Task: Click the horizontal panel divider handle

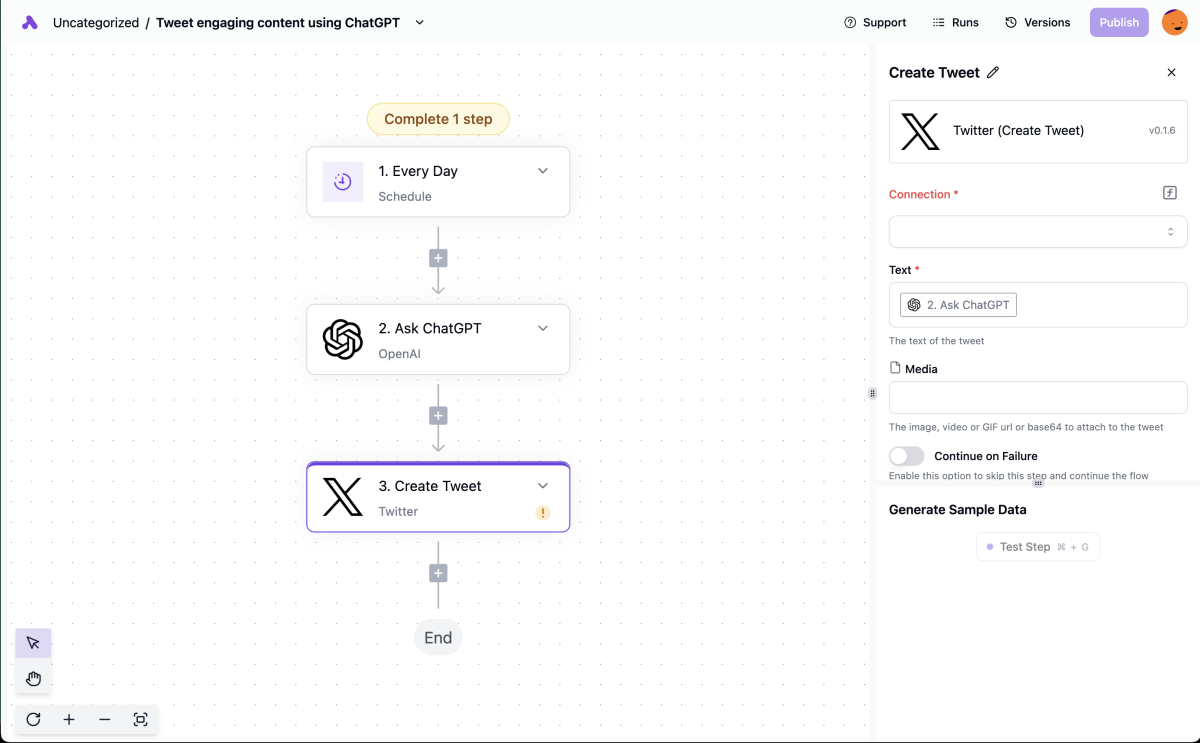Action: (x=1038, y=483)
